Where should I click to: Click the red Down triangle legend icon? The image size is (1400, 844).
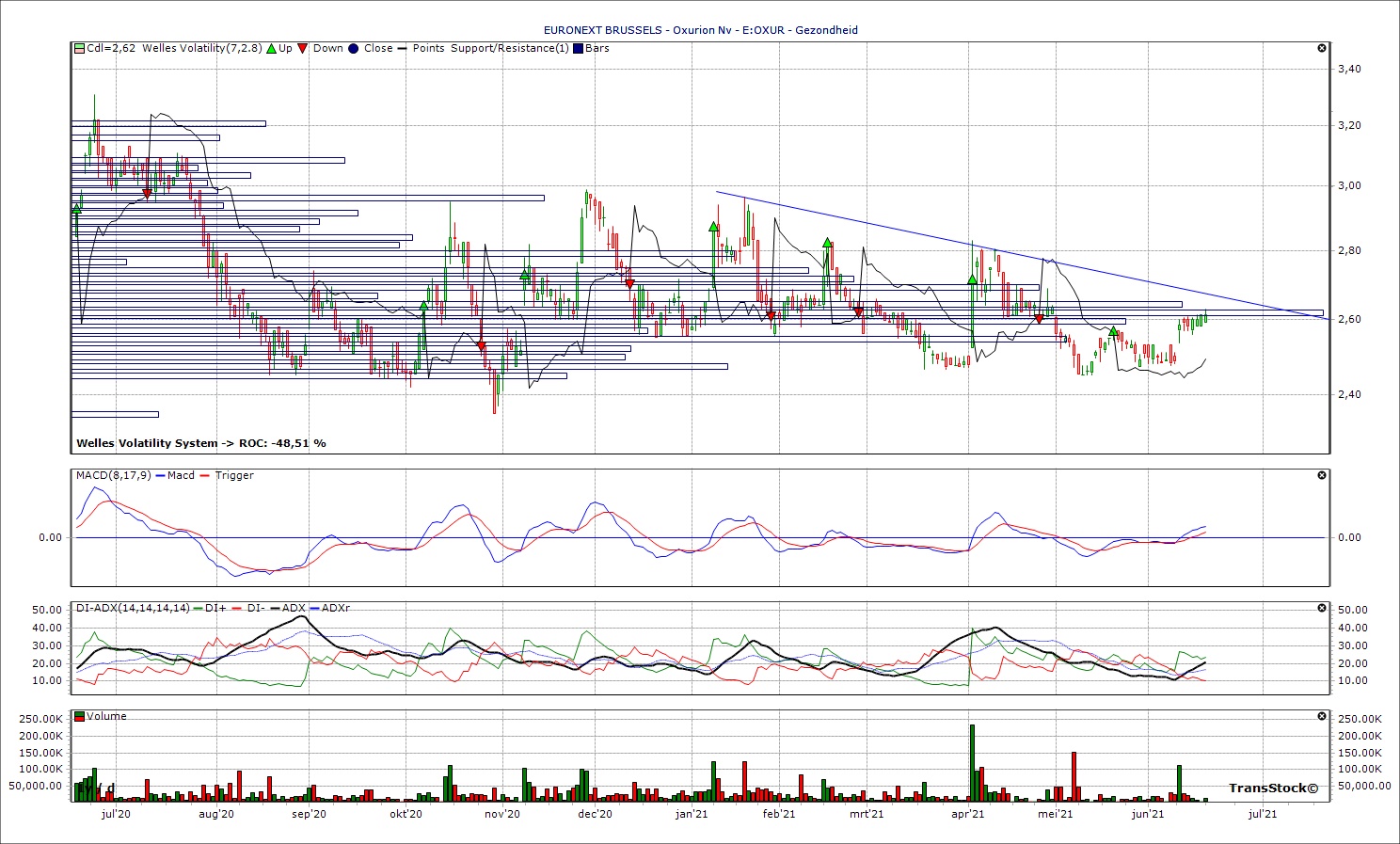click(302, 48)
